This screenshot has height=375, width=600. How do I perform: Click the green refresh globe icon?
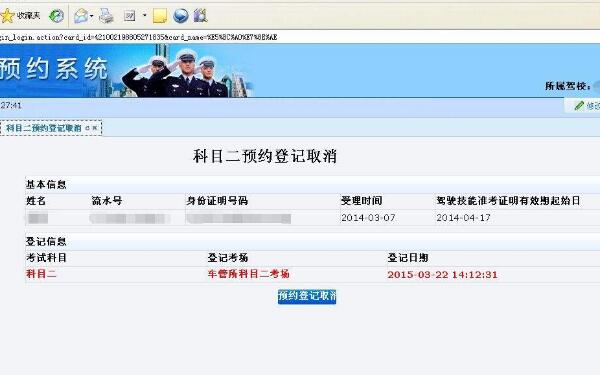coord(56,16)
